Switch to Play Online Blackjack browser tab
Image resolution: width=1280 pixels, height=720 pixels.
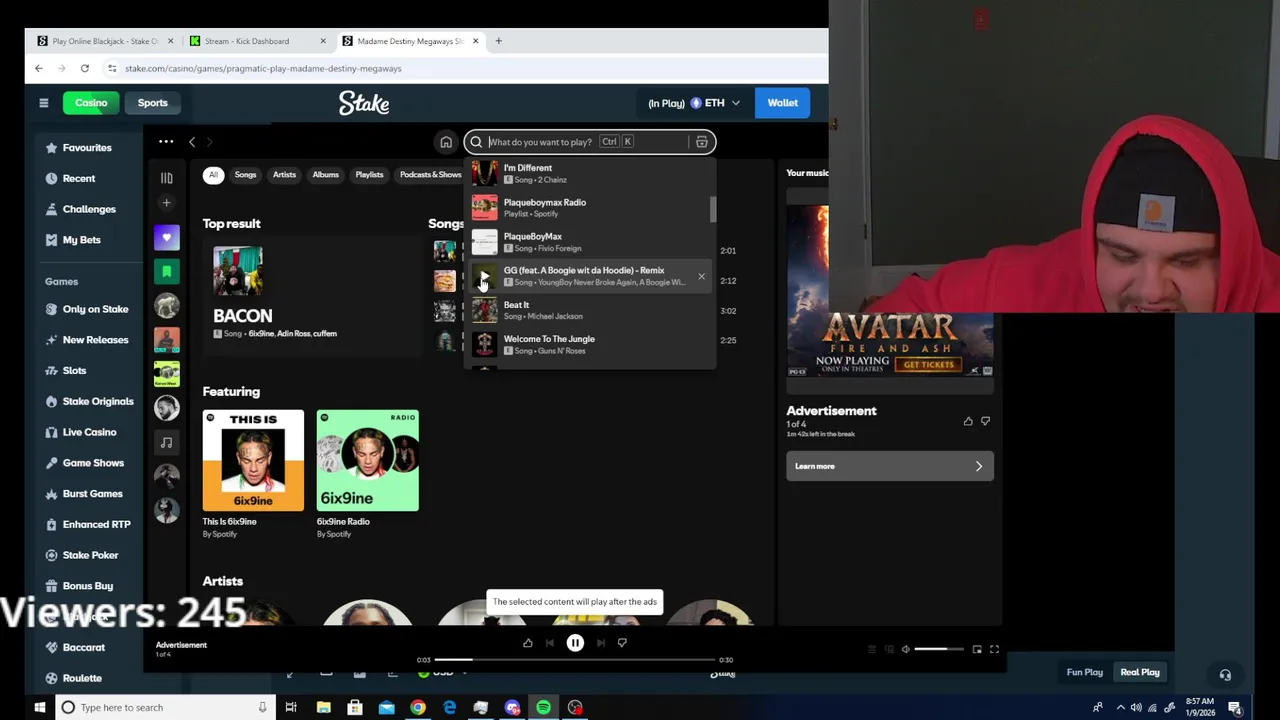point(105,41)
